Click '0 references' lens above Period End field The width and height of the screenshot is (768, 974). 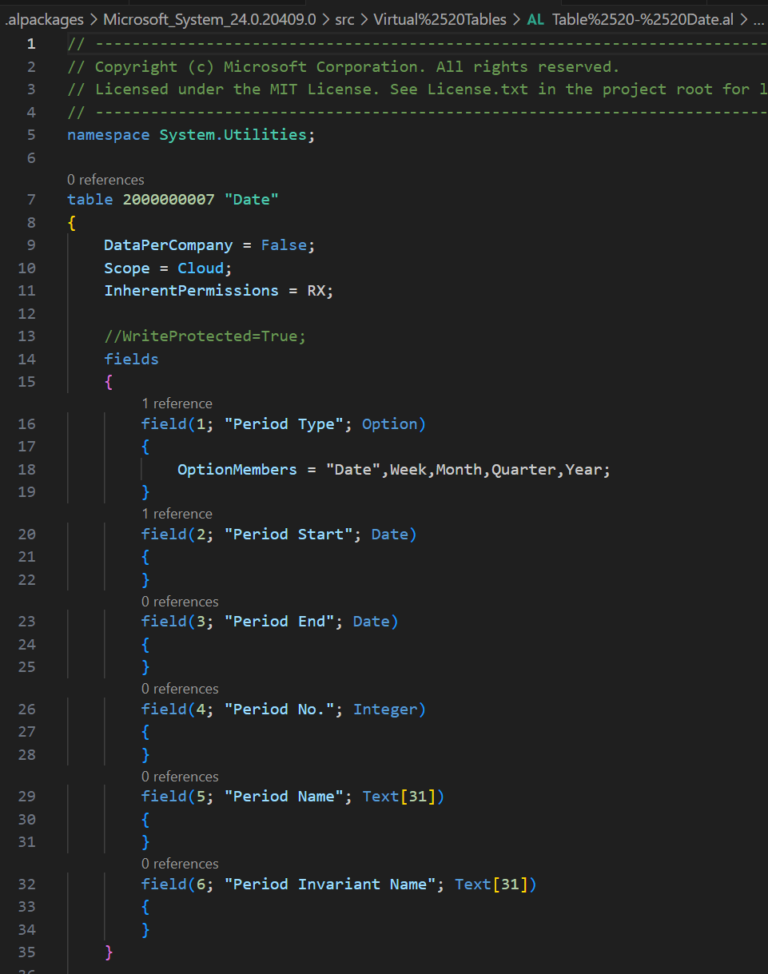[x=180, y=602]
